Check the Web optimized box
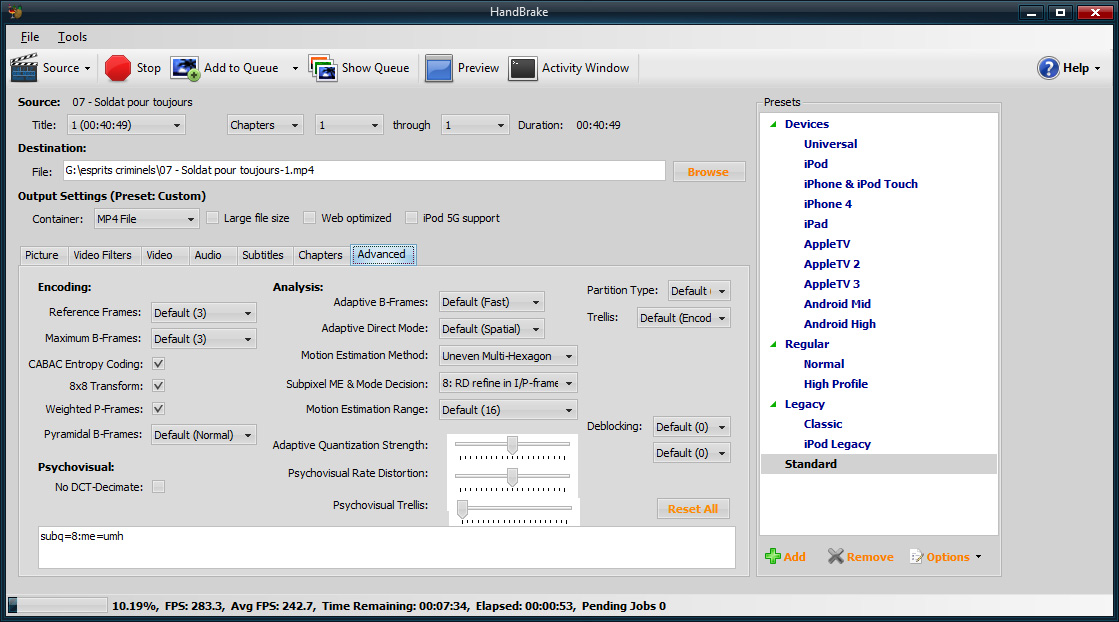 point(310,218)
